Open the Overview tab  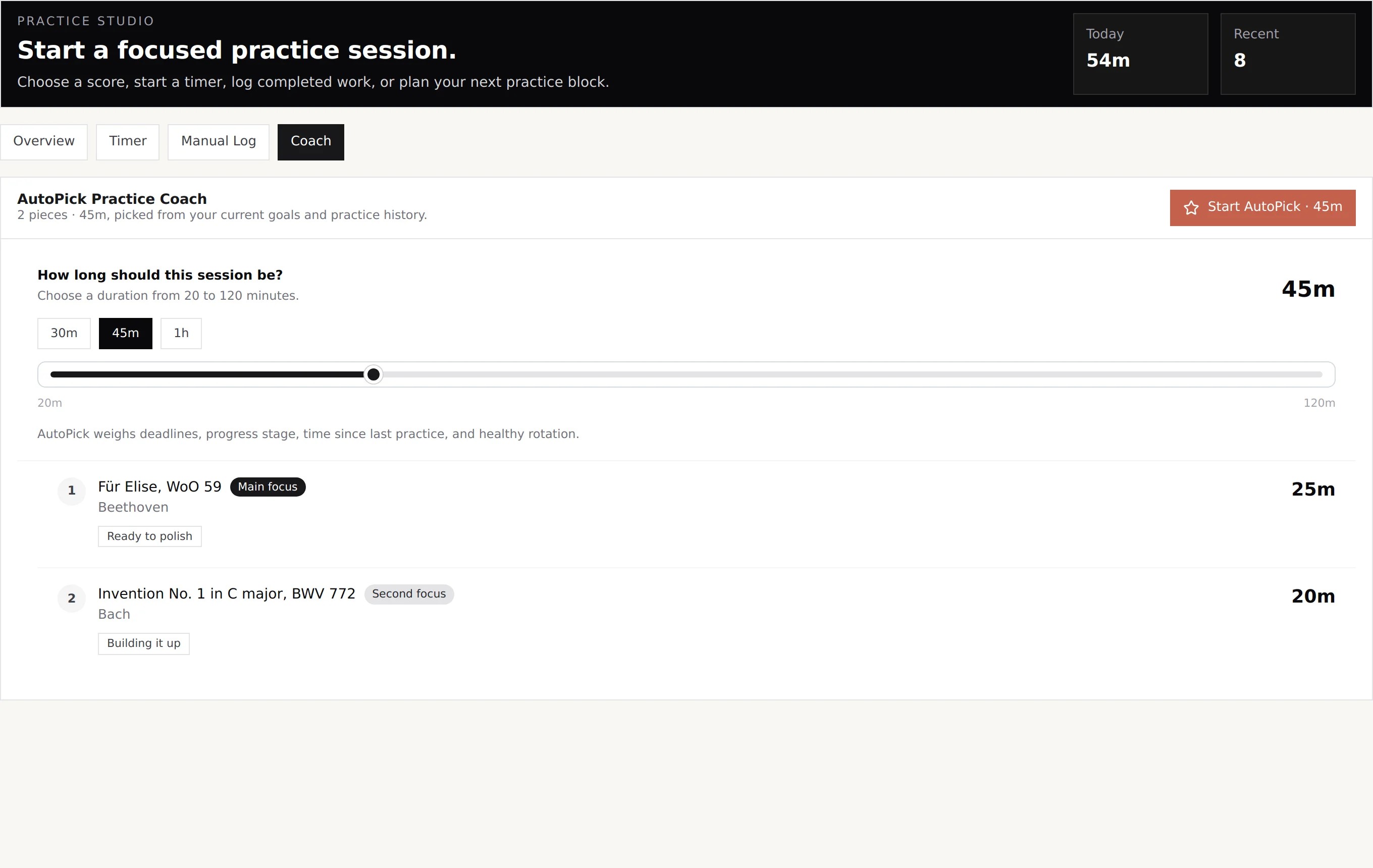[x=44, y=142]
